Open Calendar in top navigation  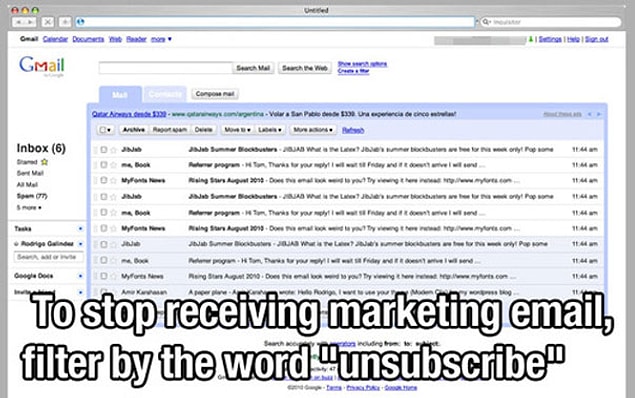coord(55,39)
